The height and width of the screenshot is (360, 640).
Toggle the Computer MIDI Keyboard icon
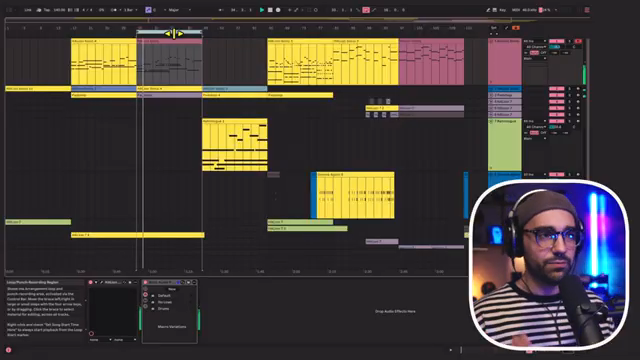coord(495,10)
